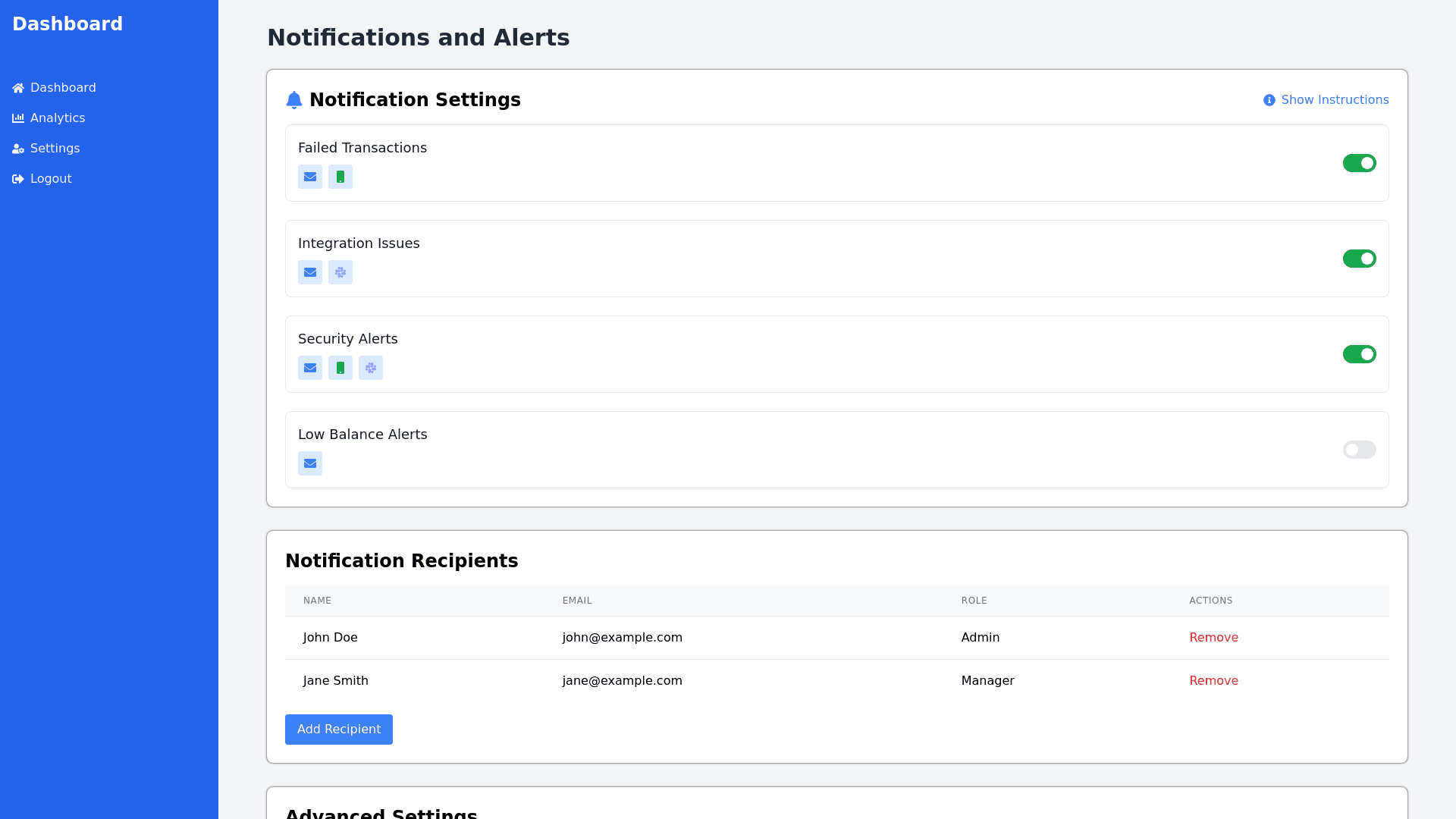Click the email icon under Security Alerts

point(310,368)
